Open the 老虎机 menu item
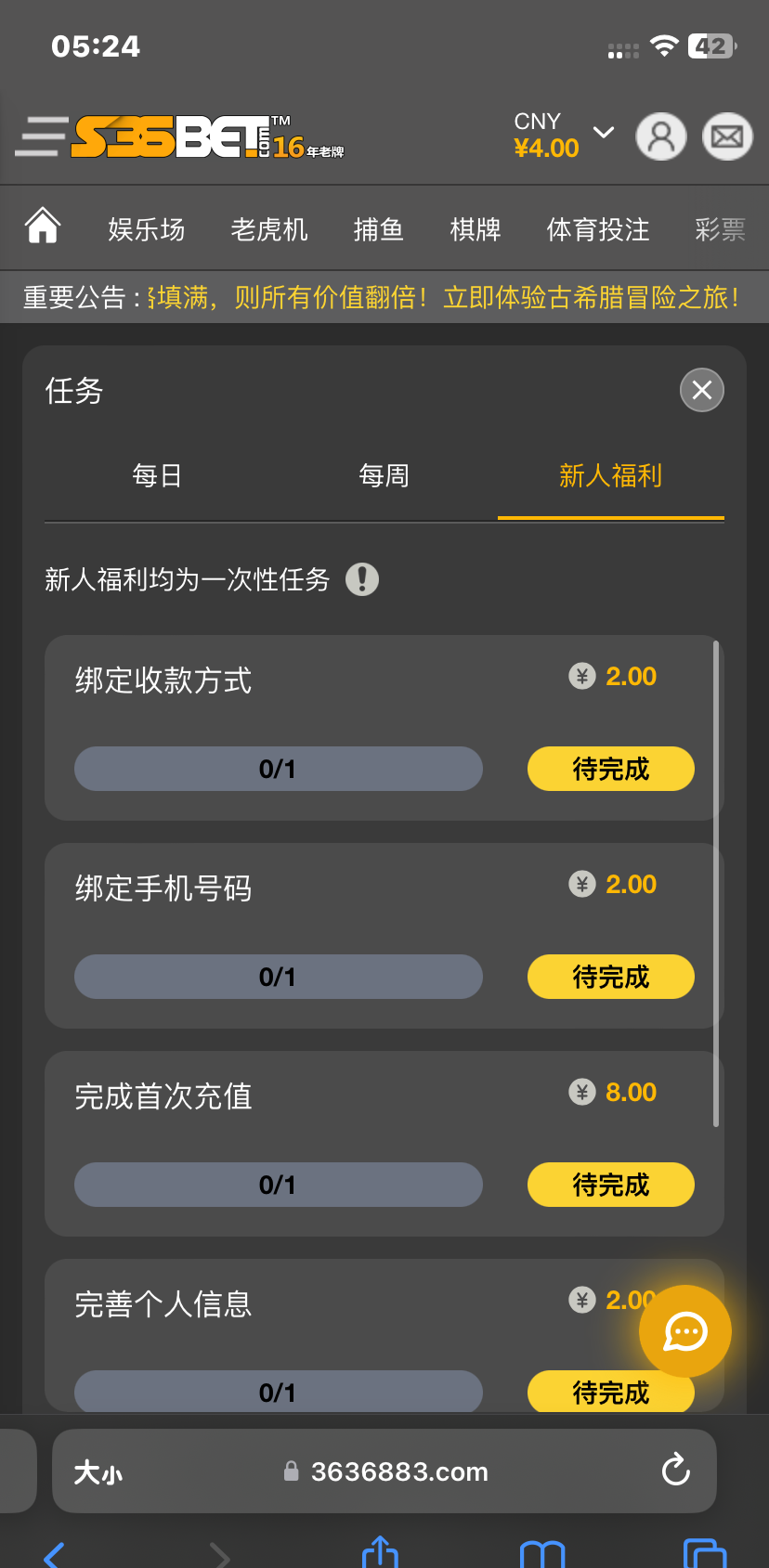769x1568 pixels. point(269,229)
